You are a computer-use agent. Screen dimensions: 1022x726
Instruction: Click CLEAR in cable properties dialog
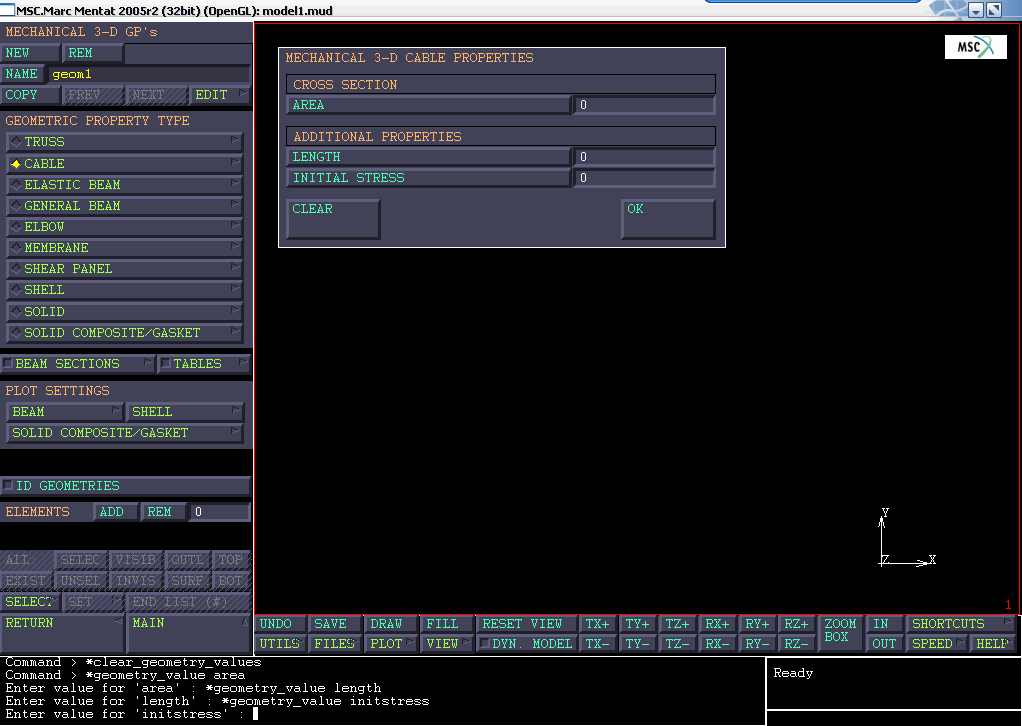333,219
